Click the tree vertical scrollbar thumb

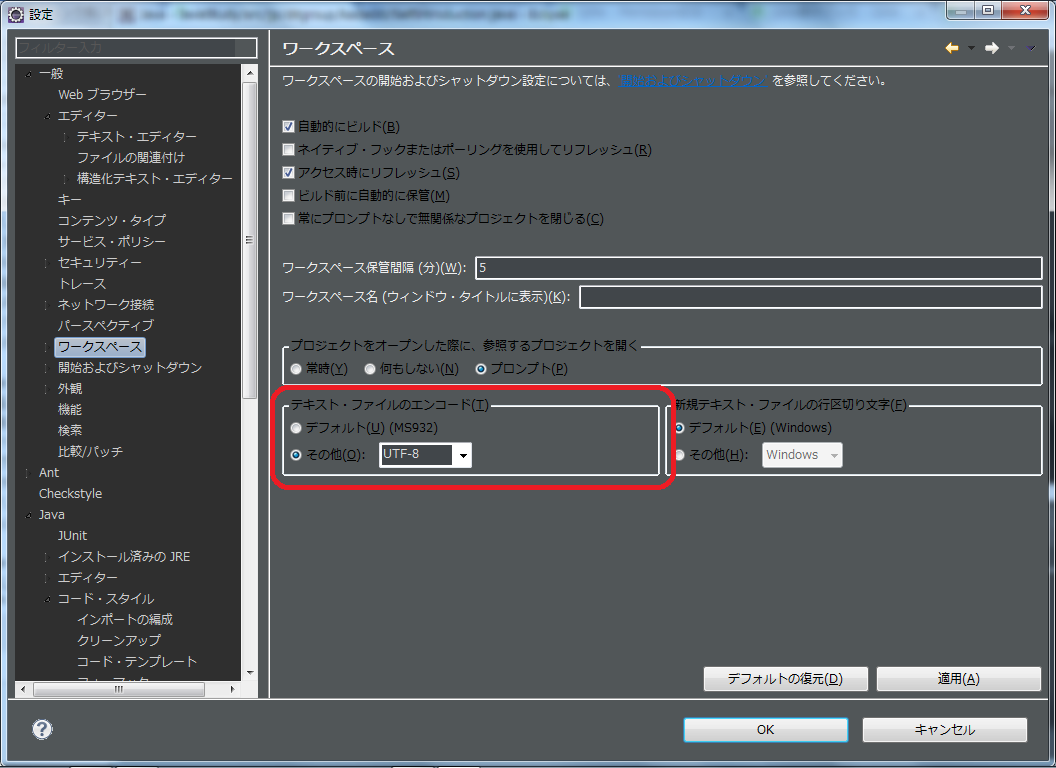[x=249, y=241]
